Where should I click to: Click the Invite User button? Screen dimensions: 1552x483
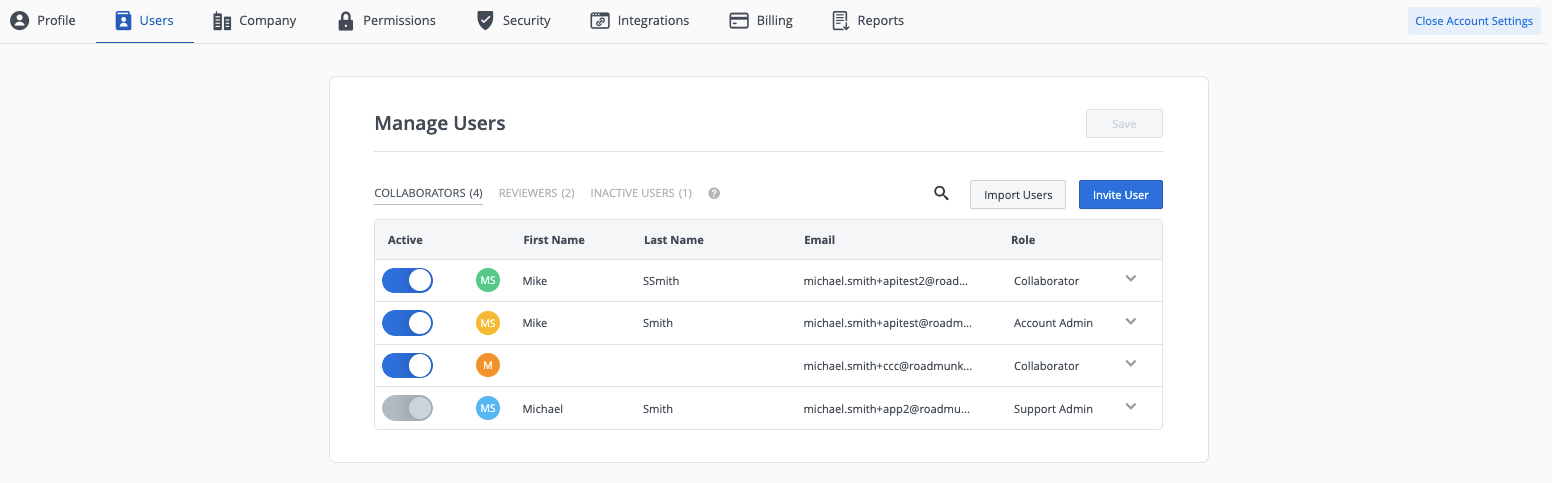tap(1120, 195)
